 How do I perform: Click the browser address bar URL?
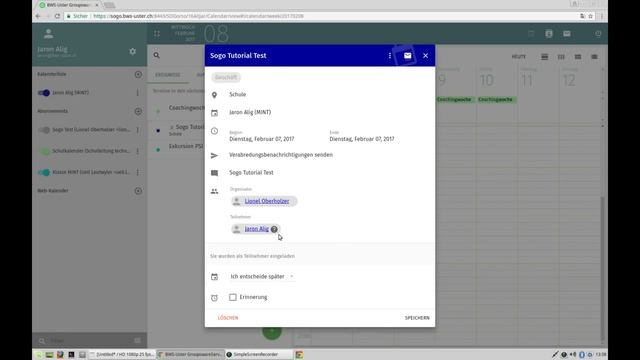pyautogui.click(x=198, y=16)
